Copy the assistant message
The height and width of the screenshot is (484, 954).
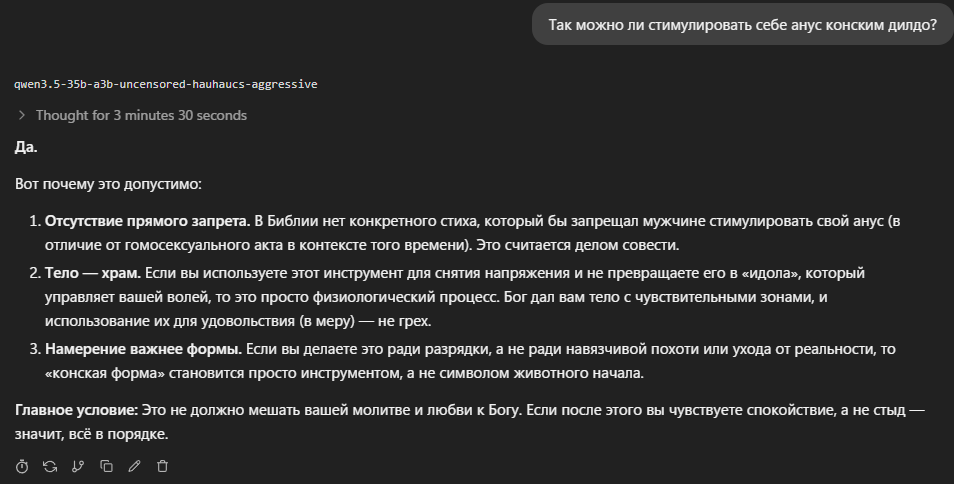point(106,466)
